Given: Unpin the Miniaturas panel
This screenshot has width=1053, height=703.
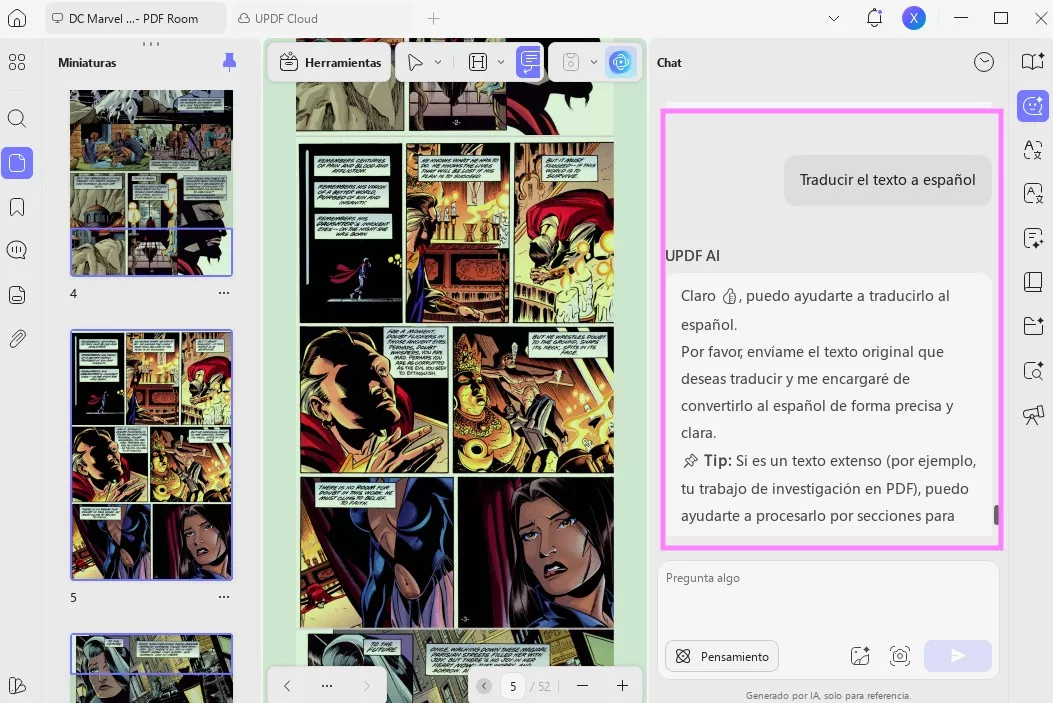Looking at the screenshot, I should tap(229, 62).
